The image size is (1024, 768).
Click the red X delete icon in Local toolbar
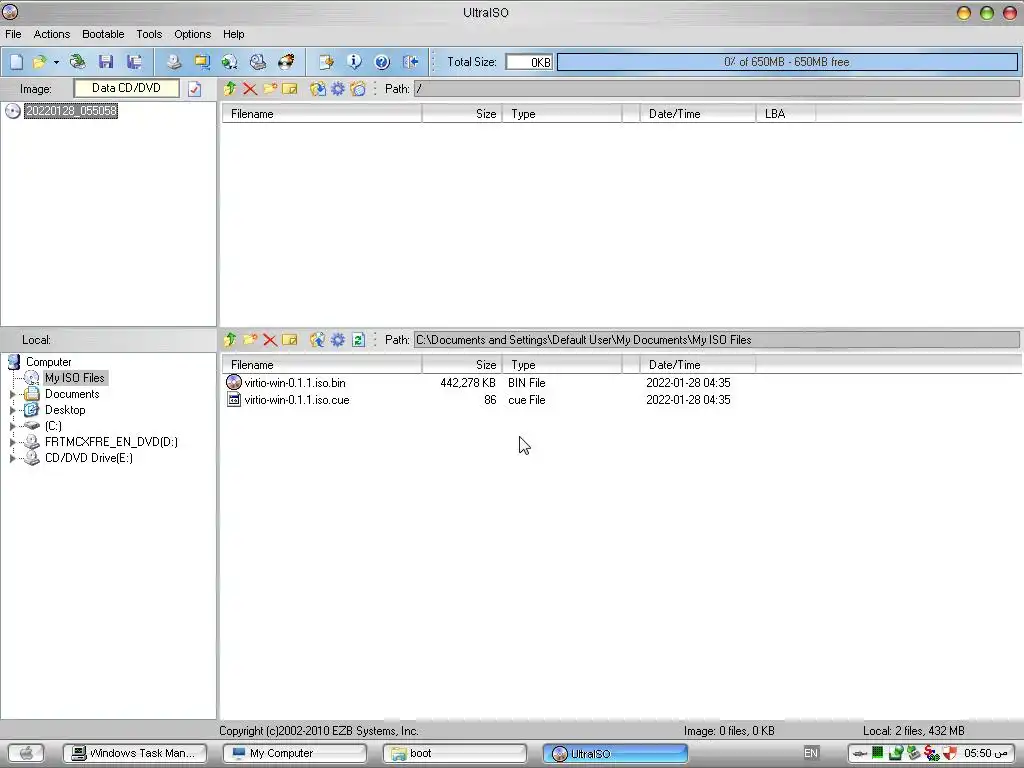[x=270, y=340]
